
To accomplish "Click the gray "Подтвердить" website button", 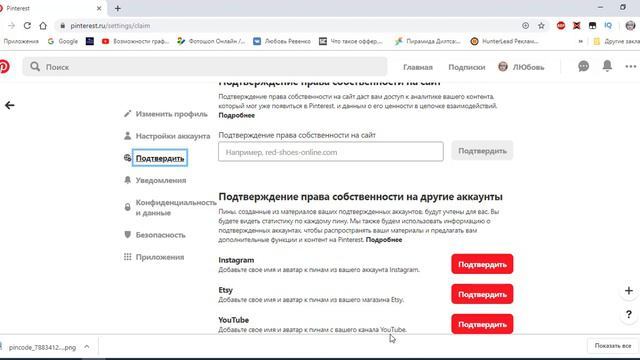I will [x=482, y=151].
